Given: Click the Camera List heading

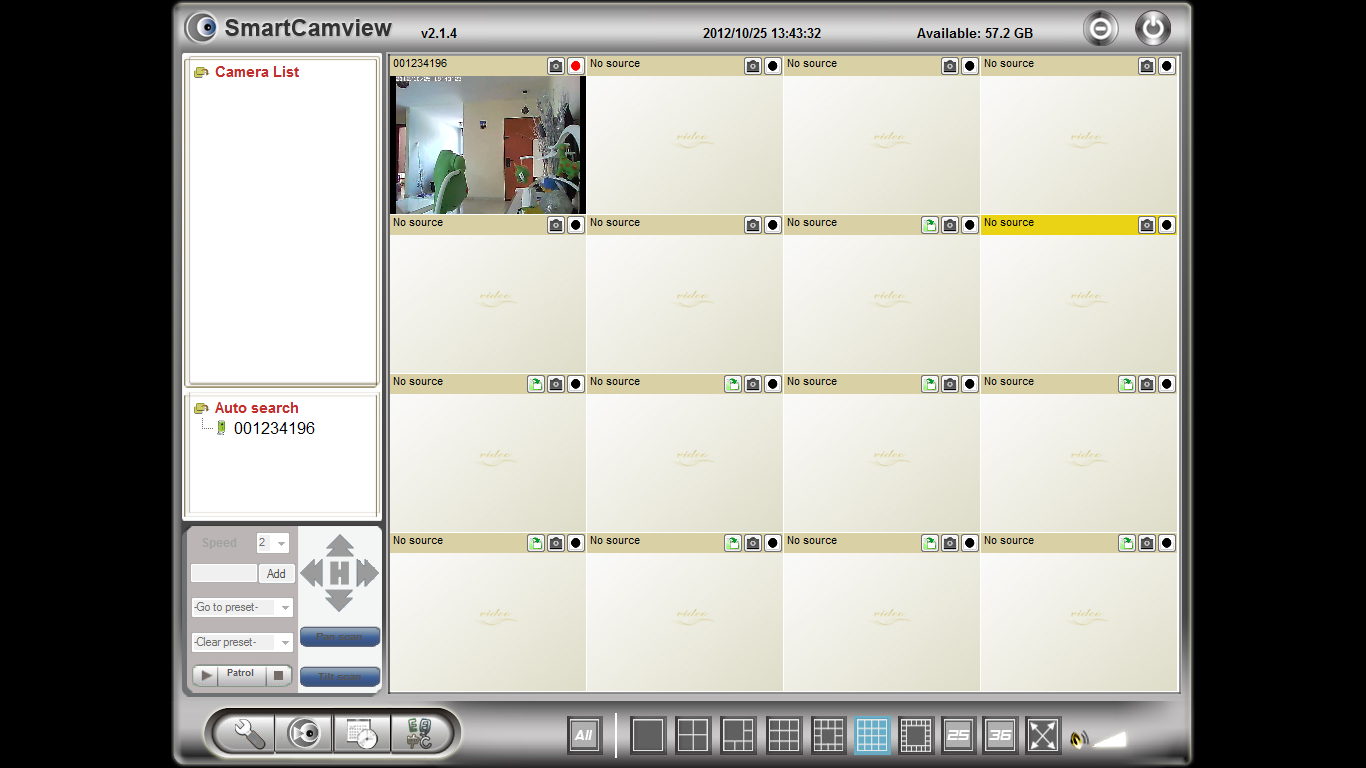Looking at the screenshot, I should (257, 72).
